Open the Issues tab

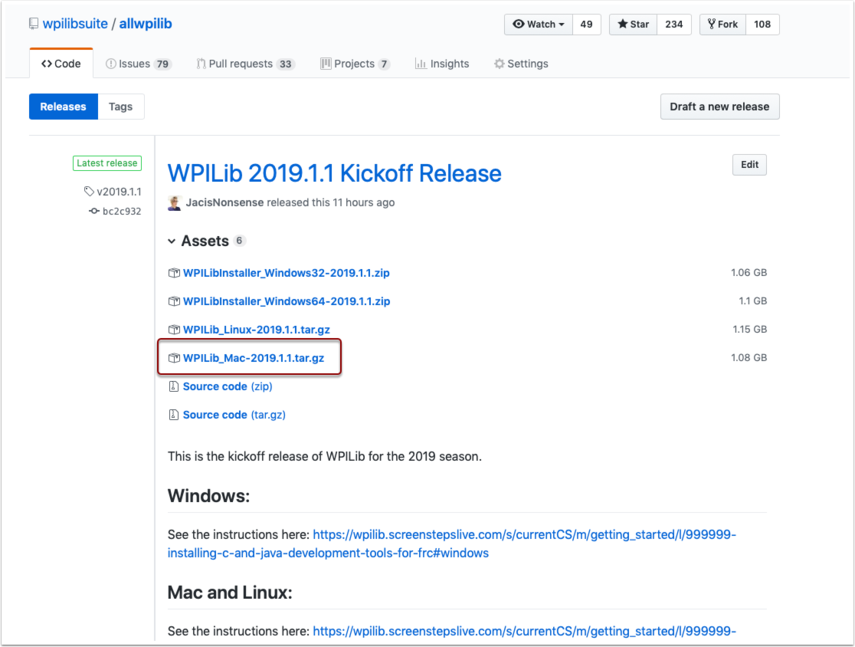pyautogui.click(x=138, y=64)
